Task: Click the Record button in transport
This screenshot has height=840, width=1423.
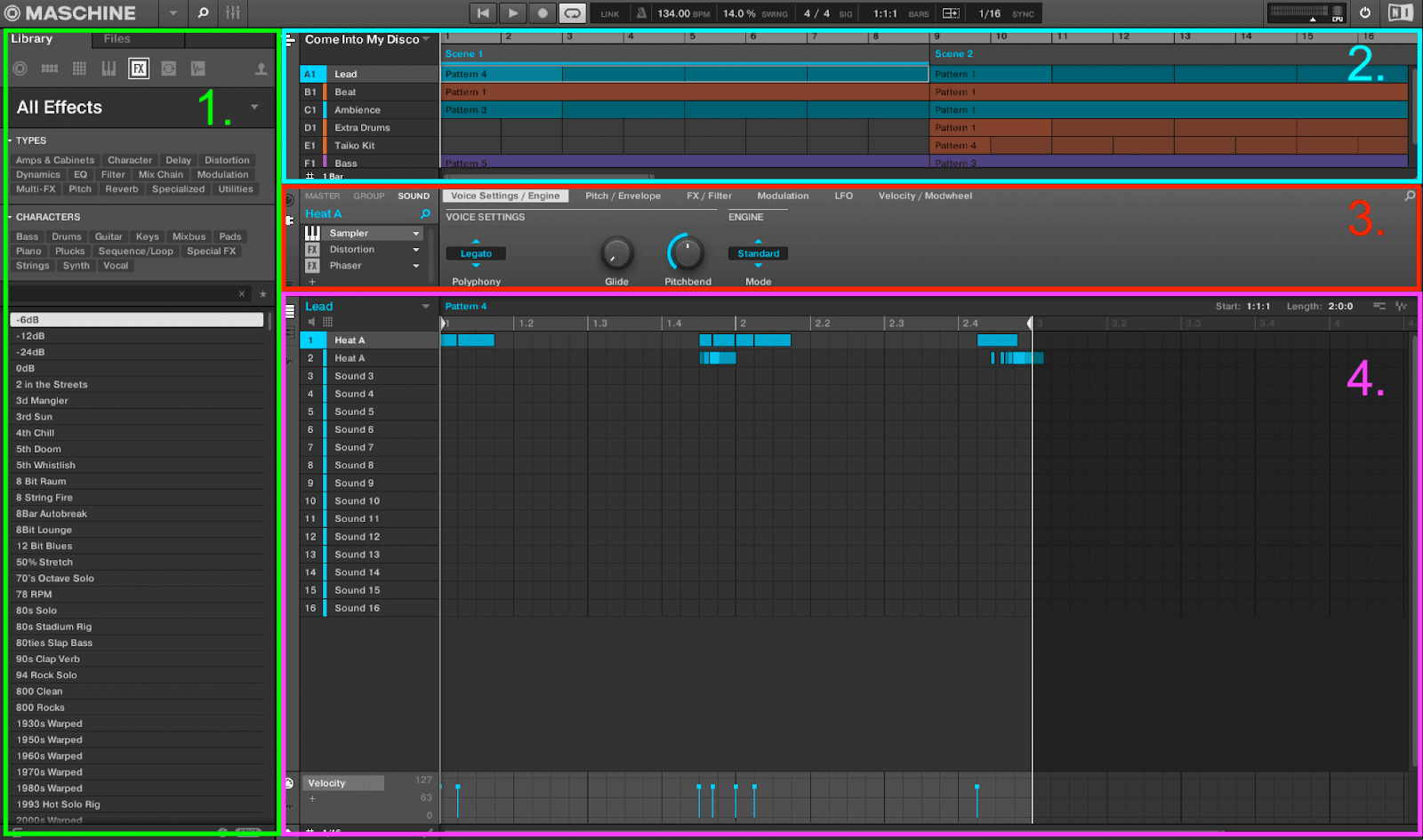Action: (542, 13)
